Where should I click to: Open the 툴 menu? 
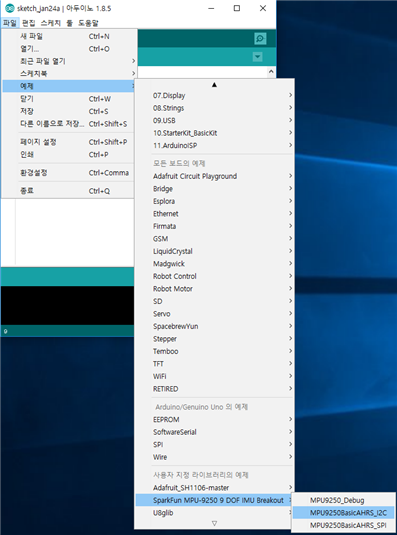(70, 23)
